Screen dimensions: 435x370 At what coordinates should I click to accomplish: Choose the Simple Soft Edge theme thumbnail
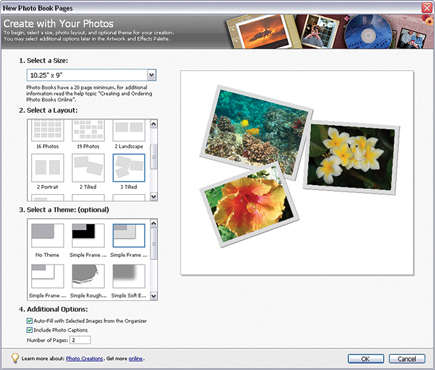coord(129,276)
